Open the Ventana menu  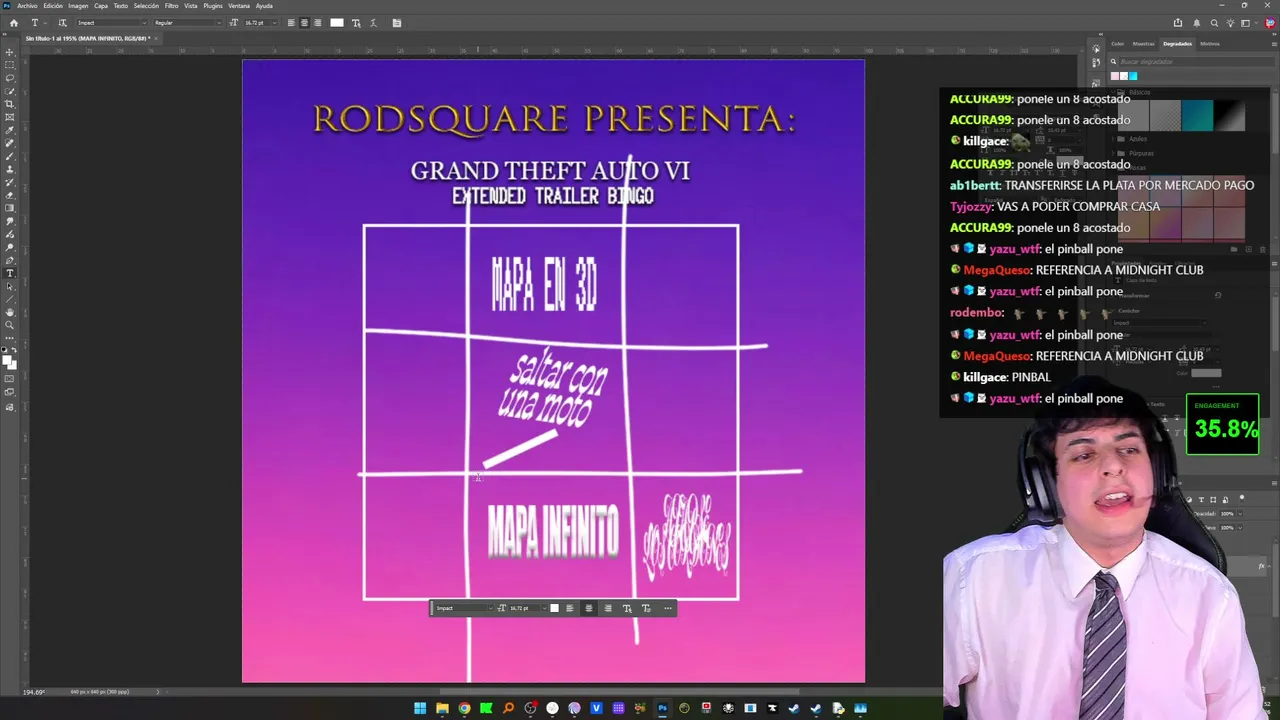click(x=239, y=6)
